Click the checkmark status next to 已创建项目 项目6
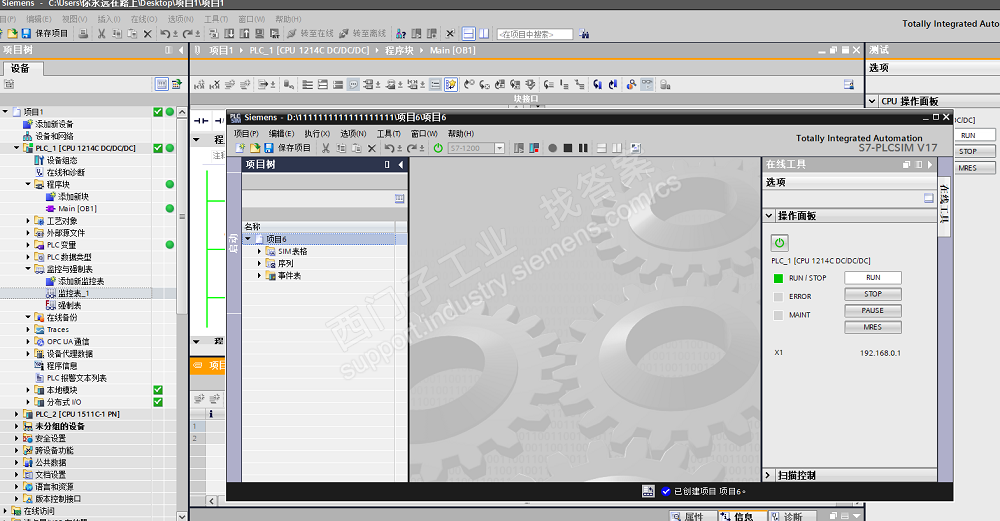The width and height of the screenshot is (1000, 521). pos(666,491)
